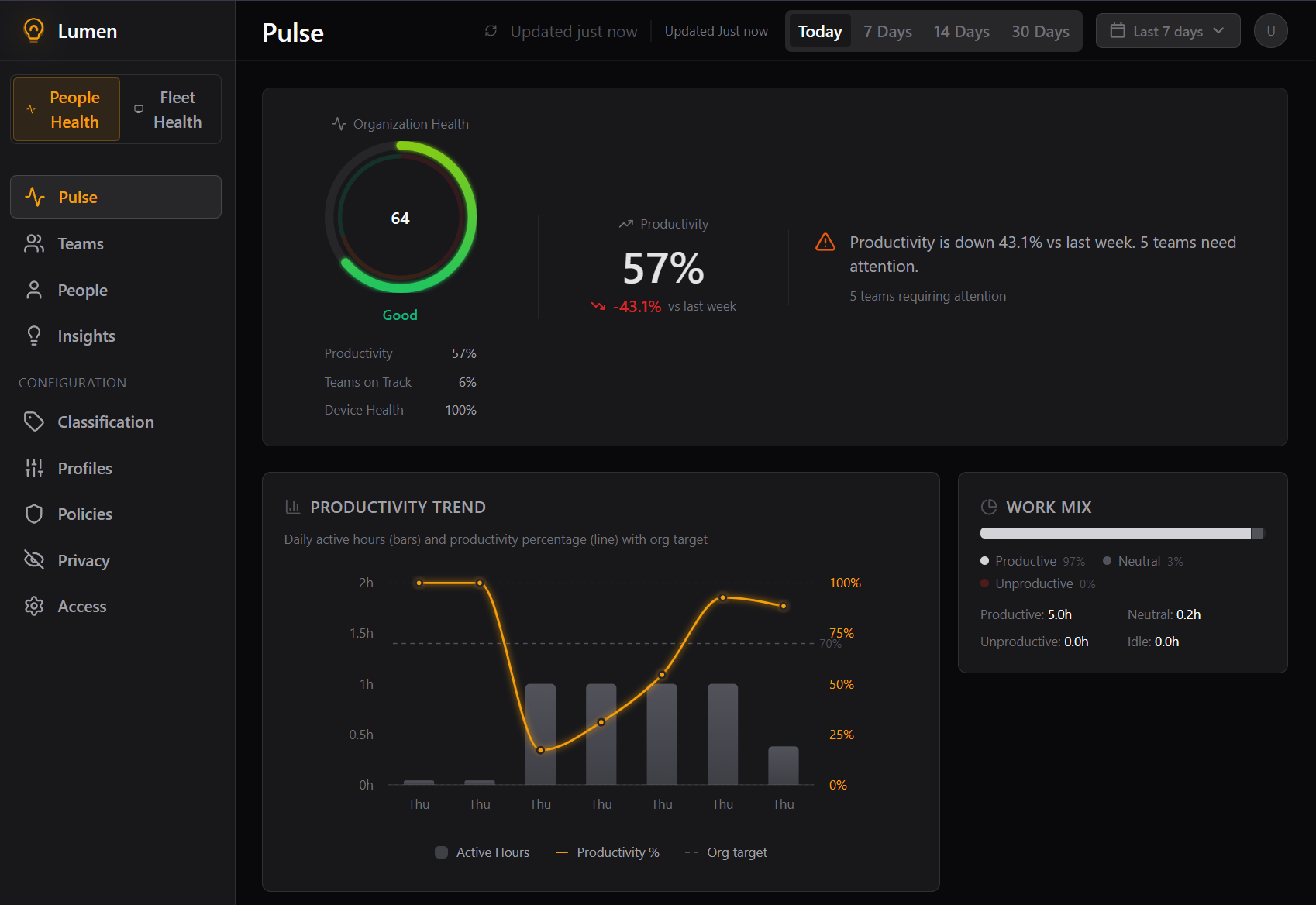1316x905 pixels.
Task: Open the Profiles sliders icon
Action: [x=34, y=468]
